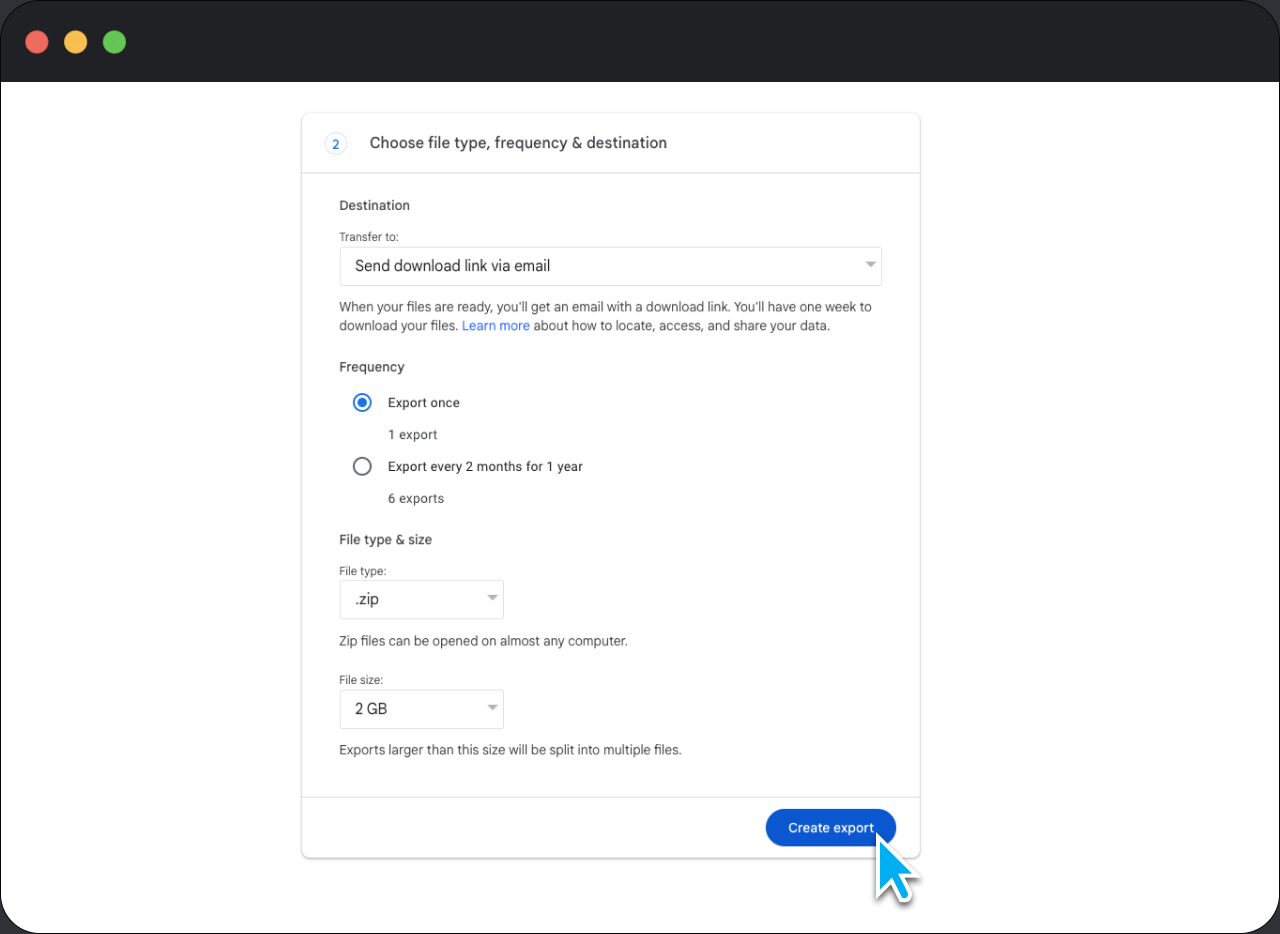Click the 1 export label text
The width and height of the screenshot is (1280, 934).
tap(412, 434)
